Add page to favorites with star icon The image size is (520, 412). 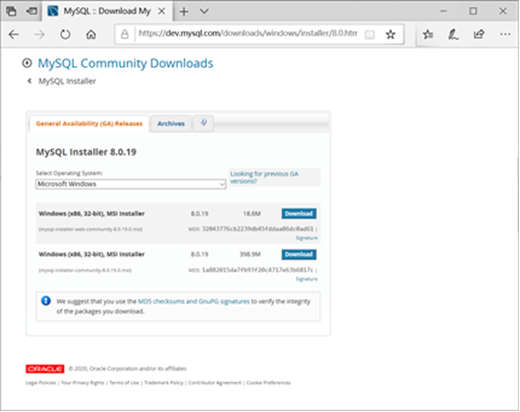coord(390,34)
